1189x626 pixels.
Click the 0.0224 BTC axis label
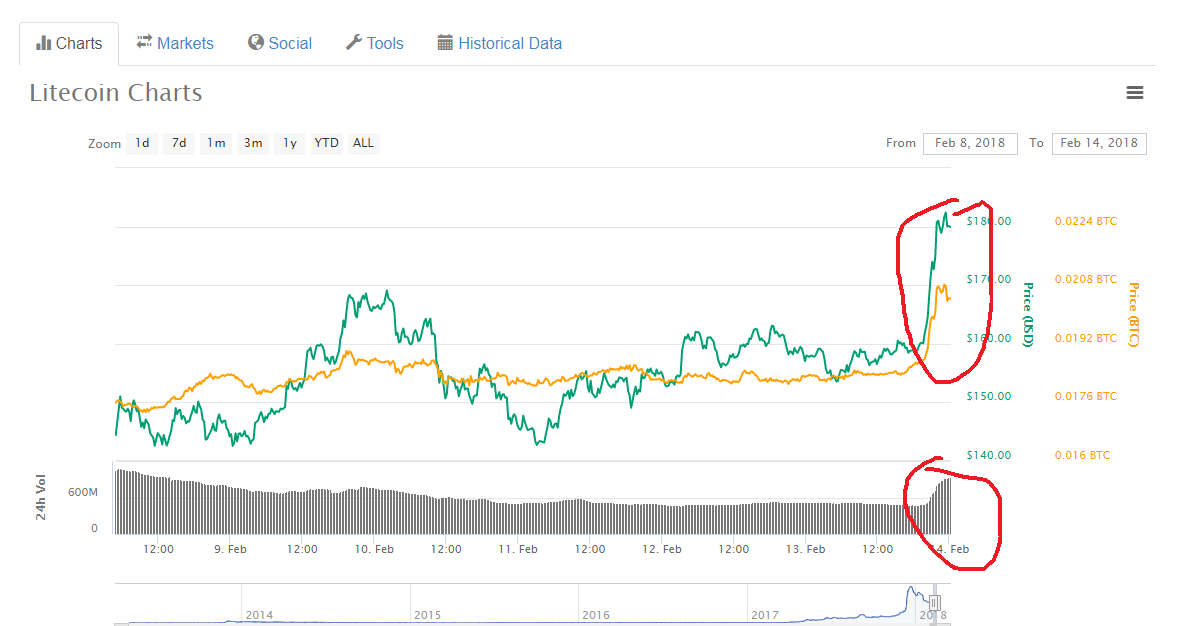pyautogui.click(x=1086, y=221)
